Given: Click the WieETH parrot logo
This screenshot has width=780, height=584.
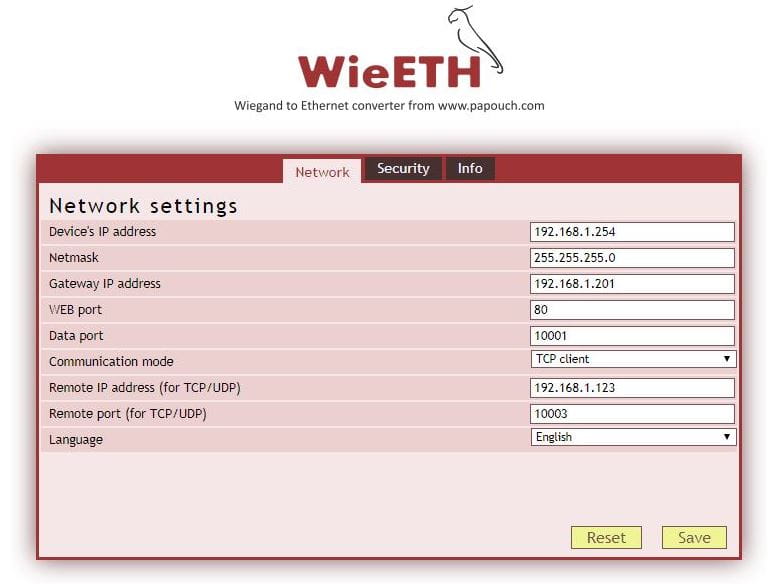Looking at the screenshot, I should pyautogui.click(x=401, y=47).
